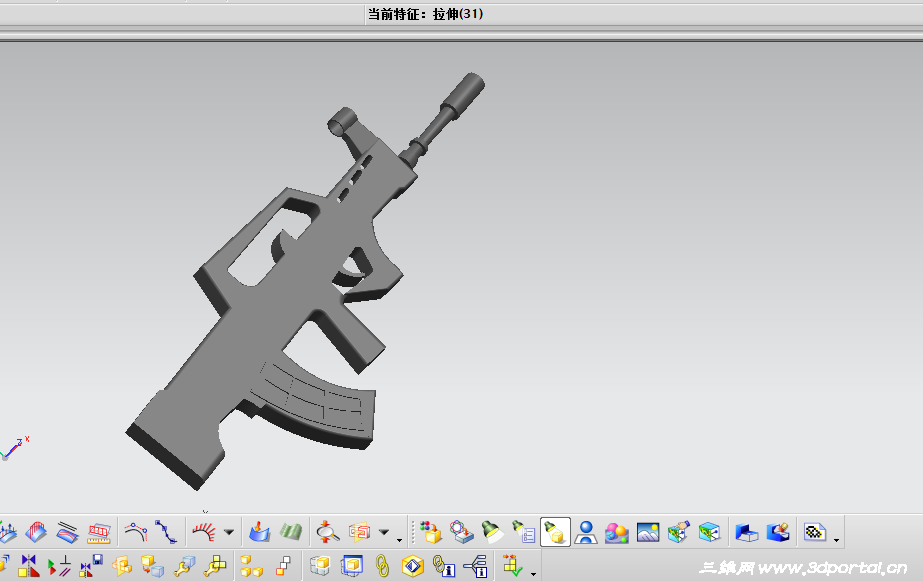
Task: Open visualization toolbar options arrow after checkered icon
Action: tap(836, 540)
